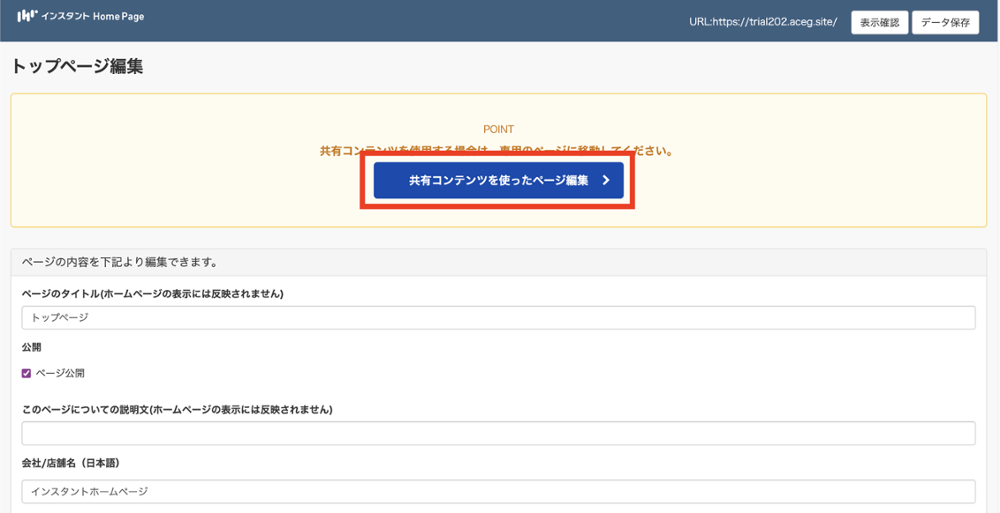Click the インスタント Home Page brand text
Screen dimensions: 1000x513
tap(93, 17)
